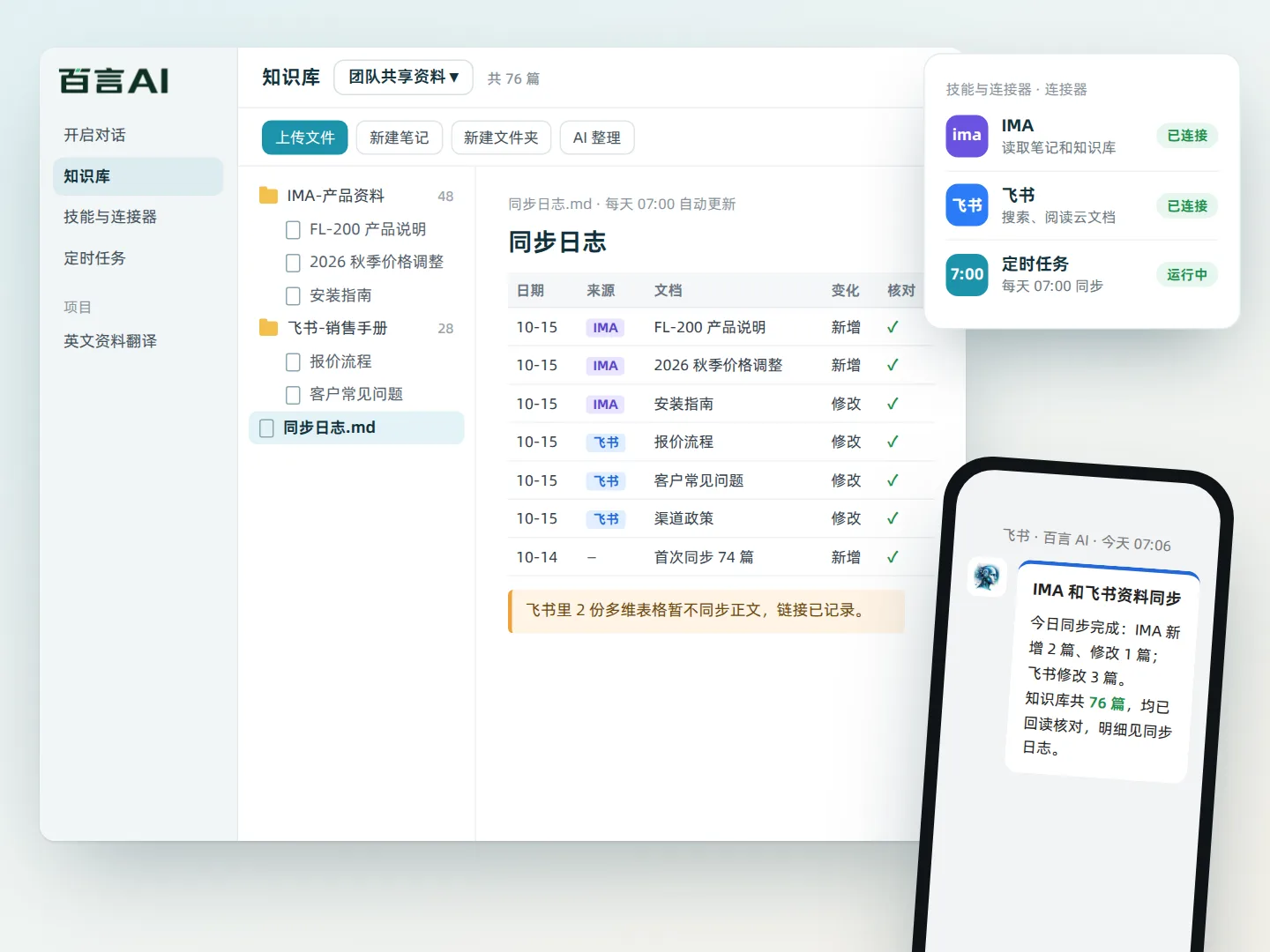This screenshot has width=1270, height=952.
Task: Click the 变化 column header
Action: (845, 291)
